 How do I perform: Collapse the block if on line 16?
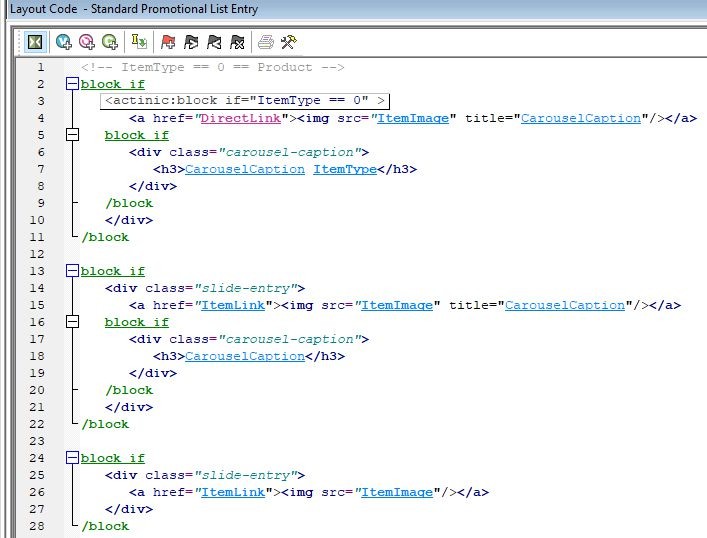72,322
